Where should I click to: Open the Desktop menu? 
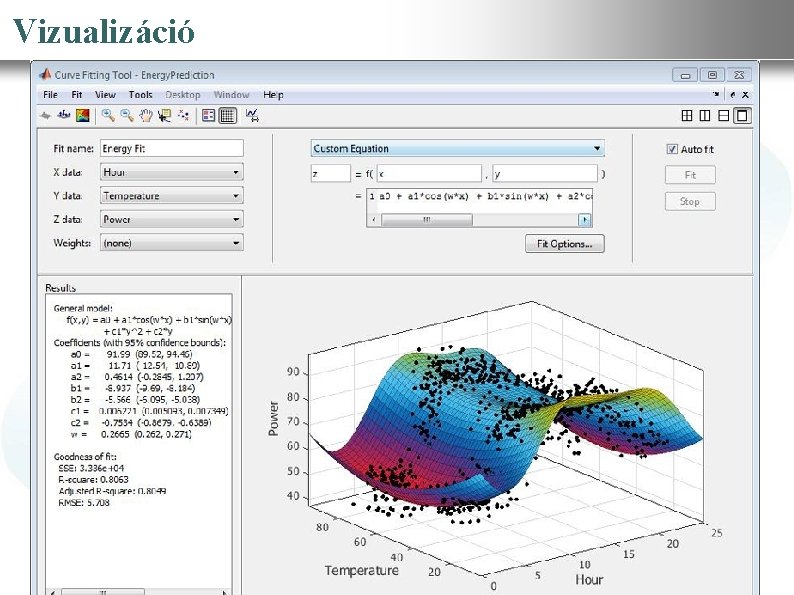click(183, 95)
